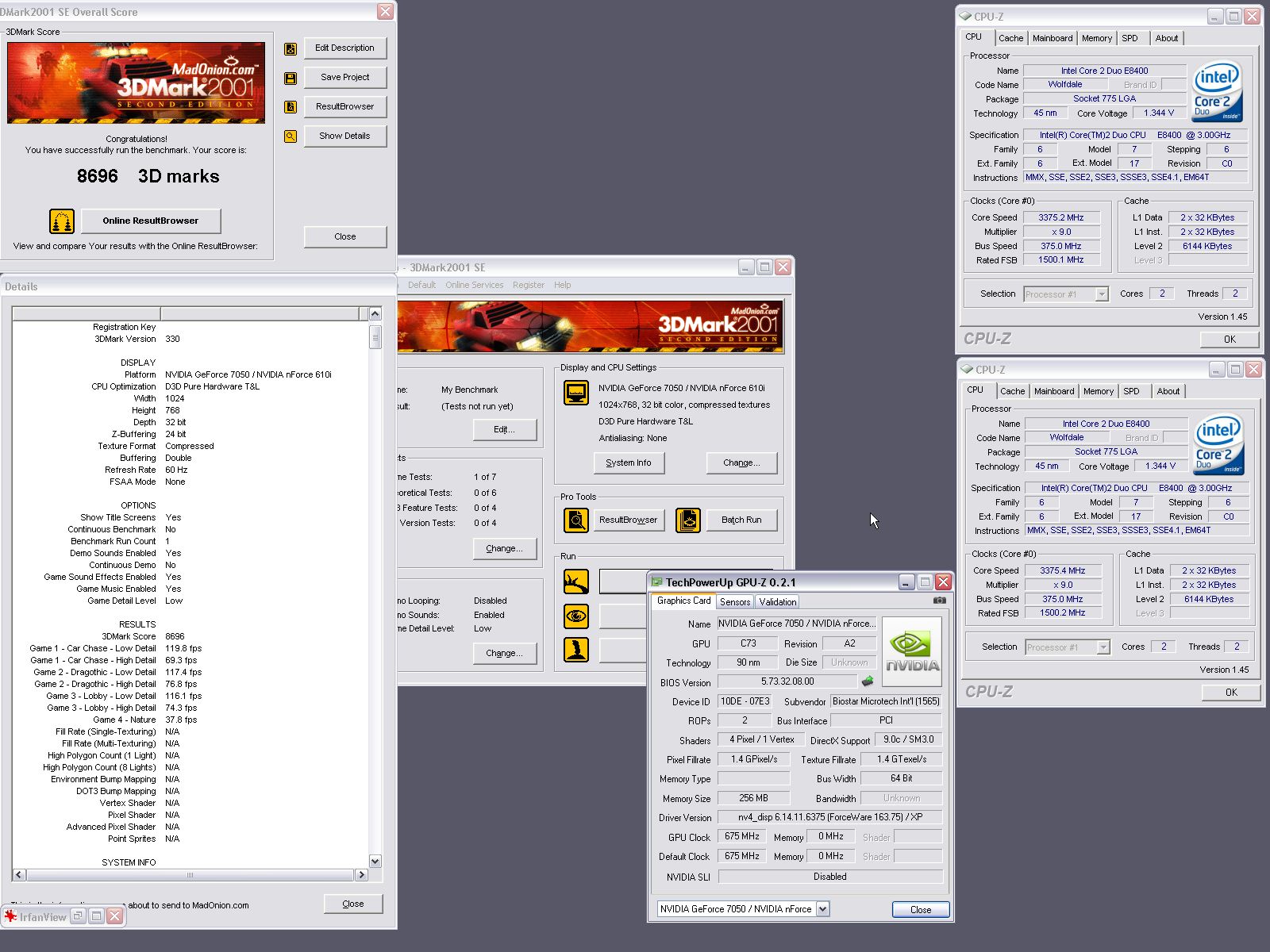Click Change button in Display and CPU Settings
The width and height of the screenshot is (1270, 952).
click(741, 463)
